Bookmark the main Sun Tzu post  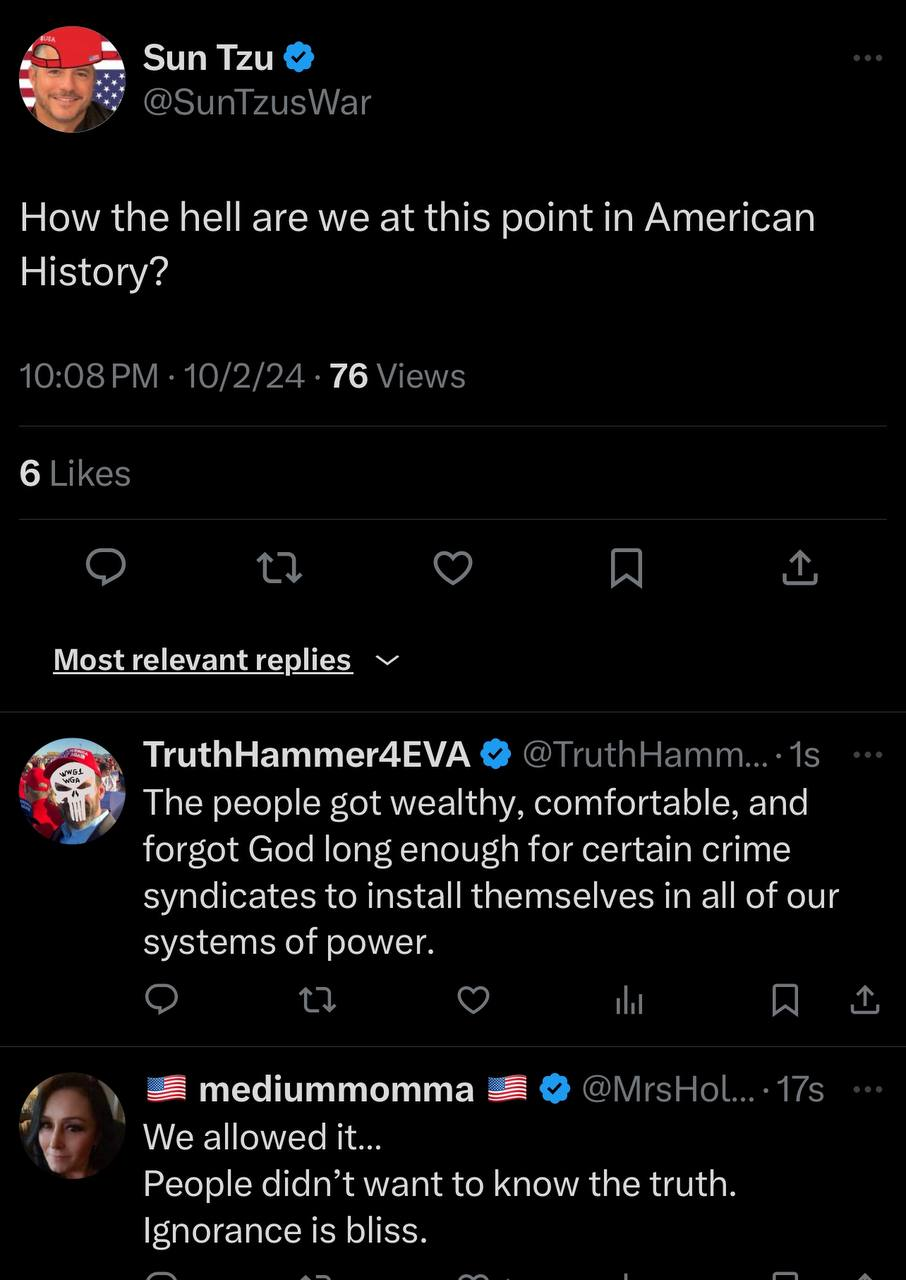click(626, 569)
